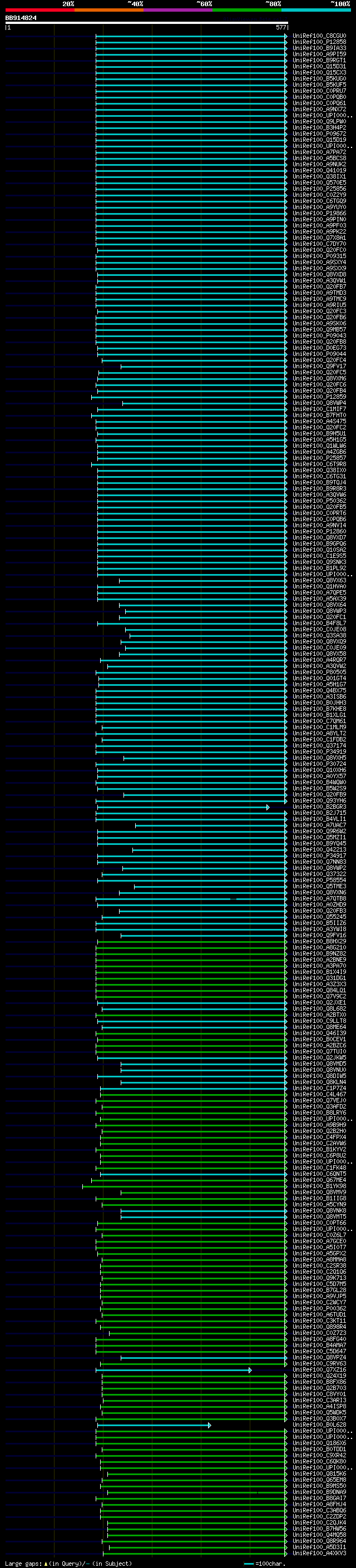
Task: Select hit label UniRef100_B5KUG0
Action: (x=319, y=78)
